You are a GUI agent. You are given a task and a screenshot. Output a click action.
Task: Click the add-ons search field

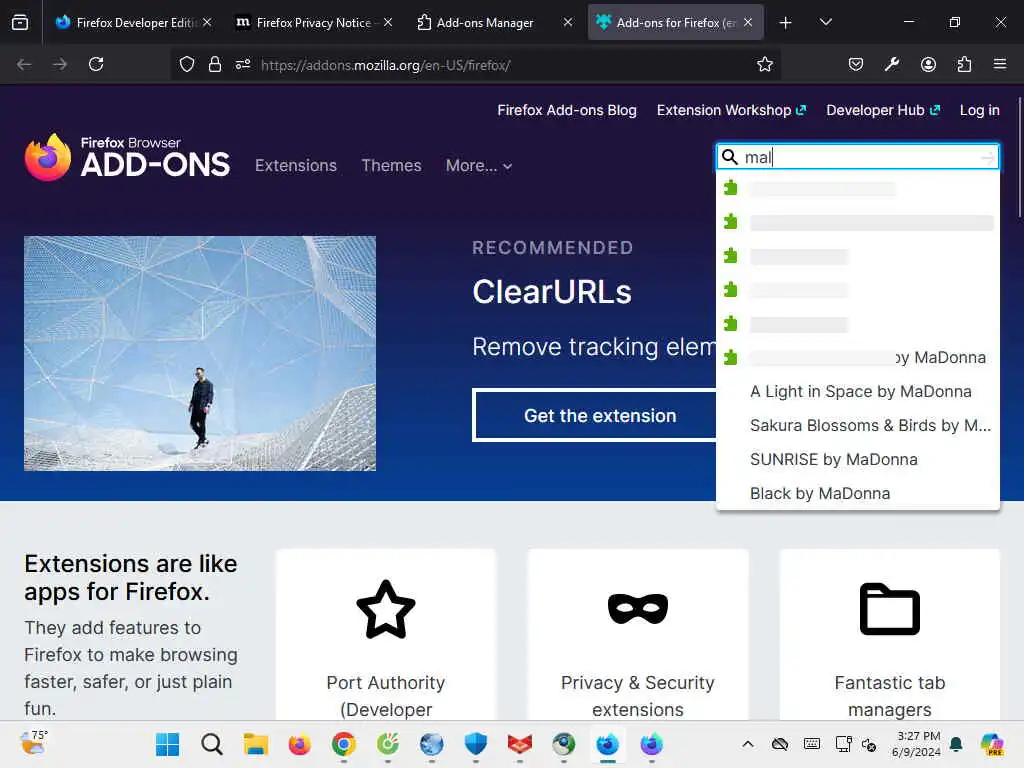[x=859, y=157]
